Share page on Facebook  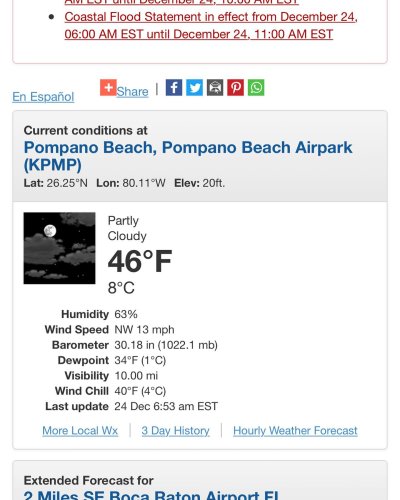[174, 87]
